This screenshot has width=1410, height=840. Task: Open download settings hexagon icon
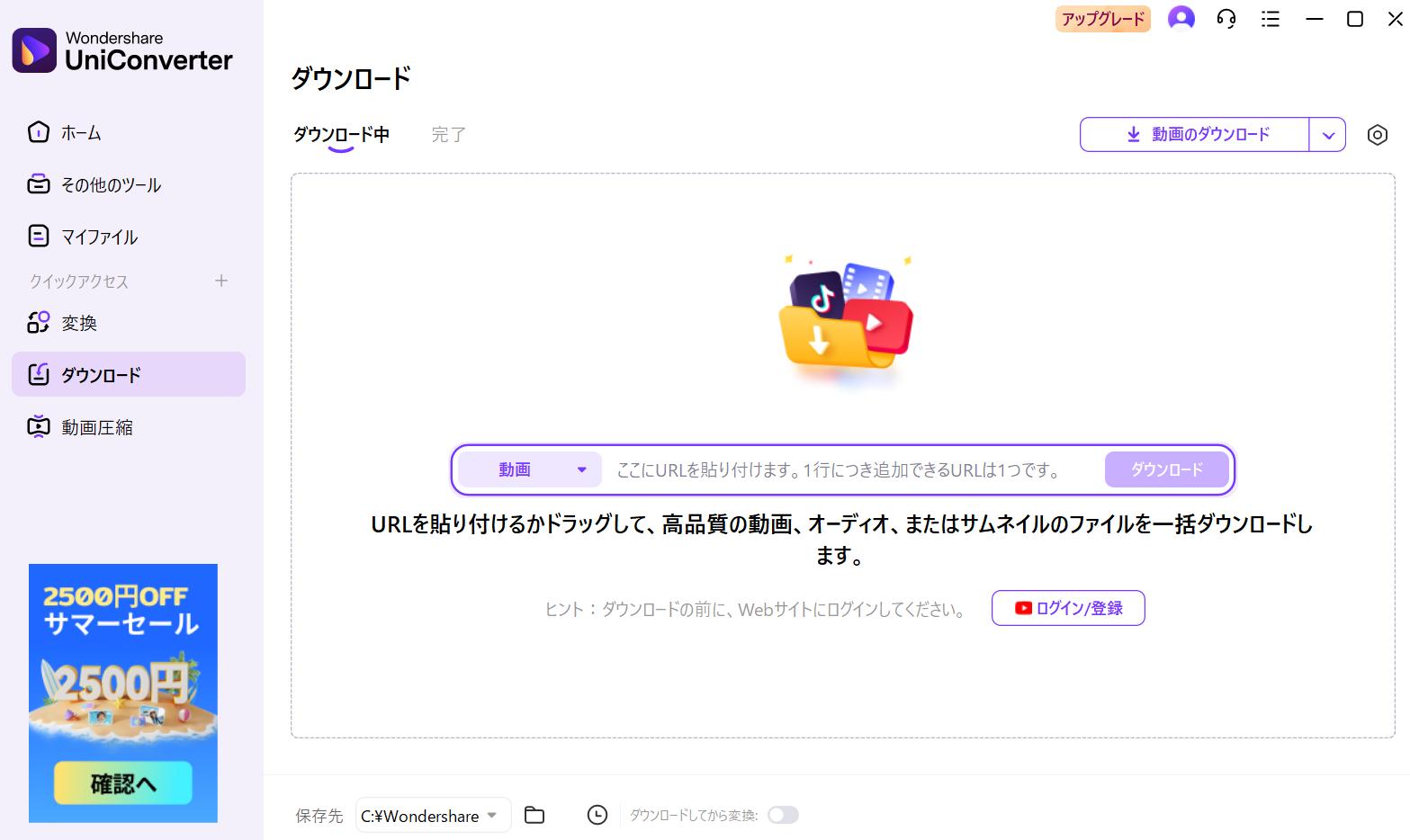click(x=1377, y=135)
